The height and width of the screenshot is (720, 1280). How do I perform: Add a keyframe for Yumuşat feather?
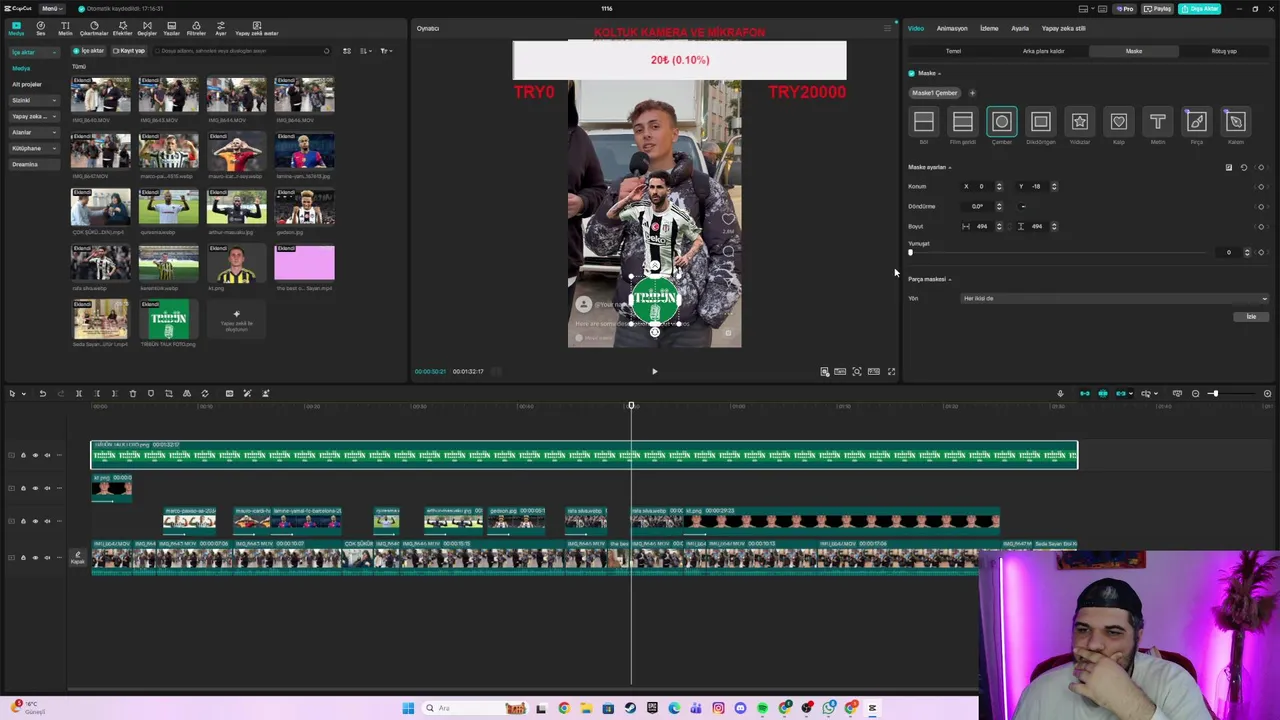click(x=1261, y=253)
